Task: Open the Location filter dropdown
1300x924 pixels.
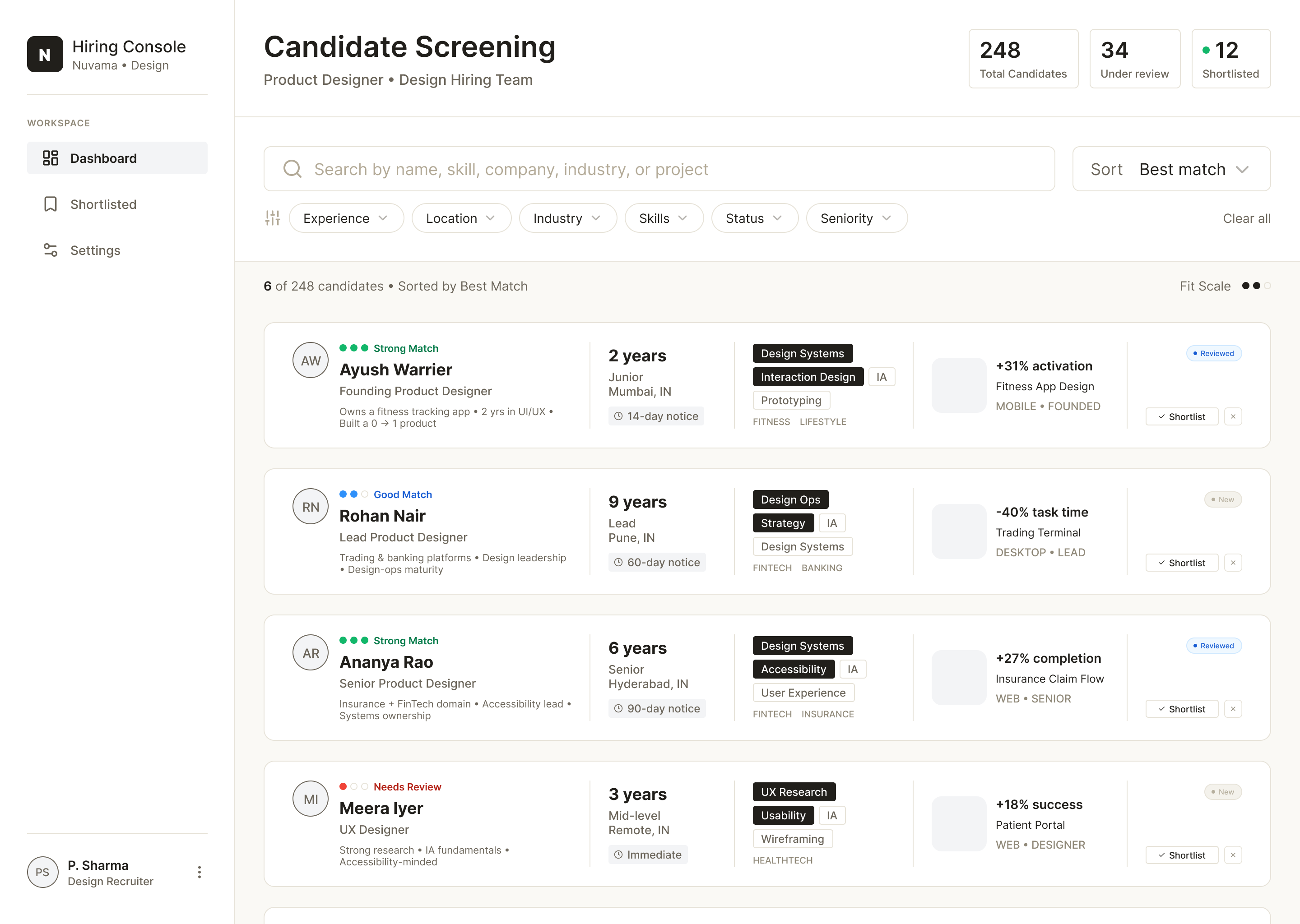Action: point(461,218)
